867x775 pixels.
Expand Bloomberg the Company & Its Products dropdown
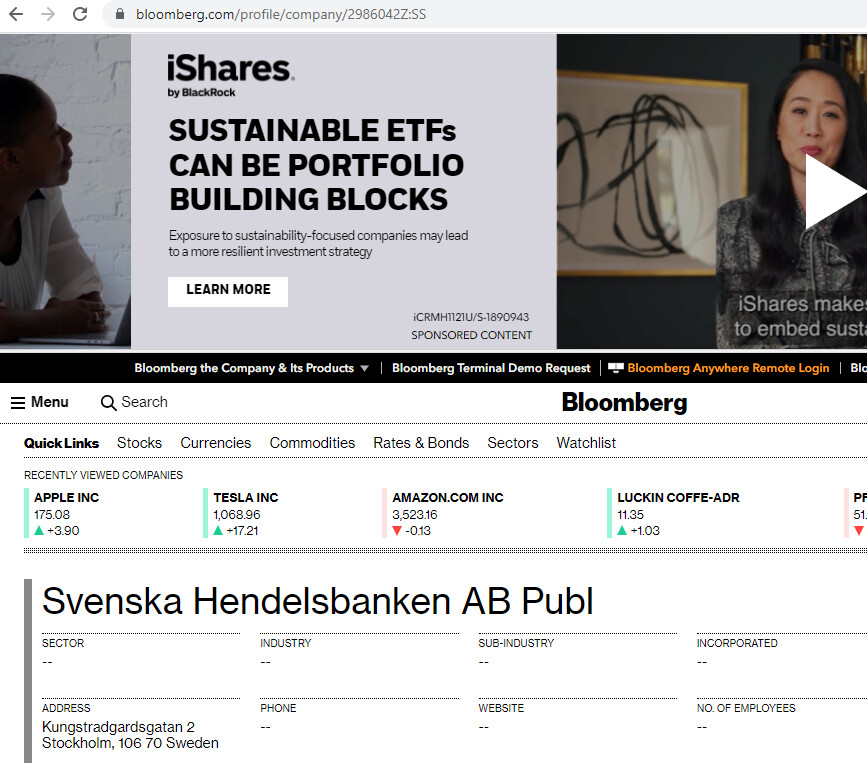(251, 368)
